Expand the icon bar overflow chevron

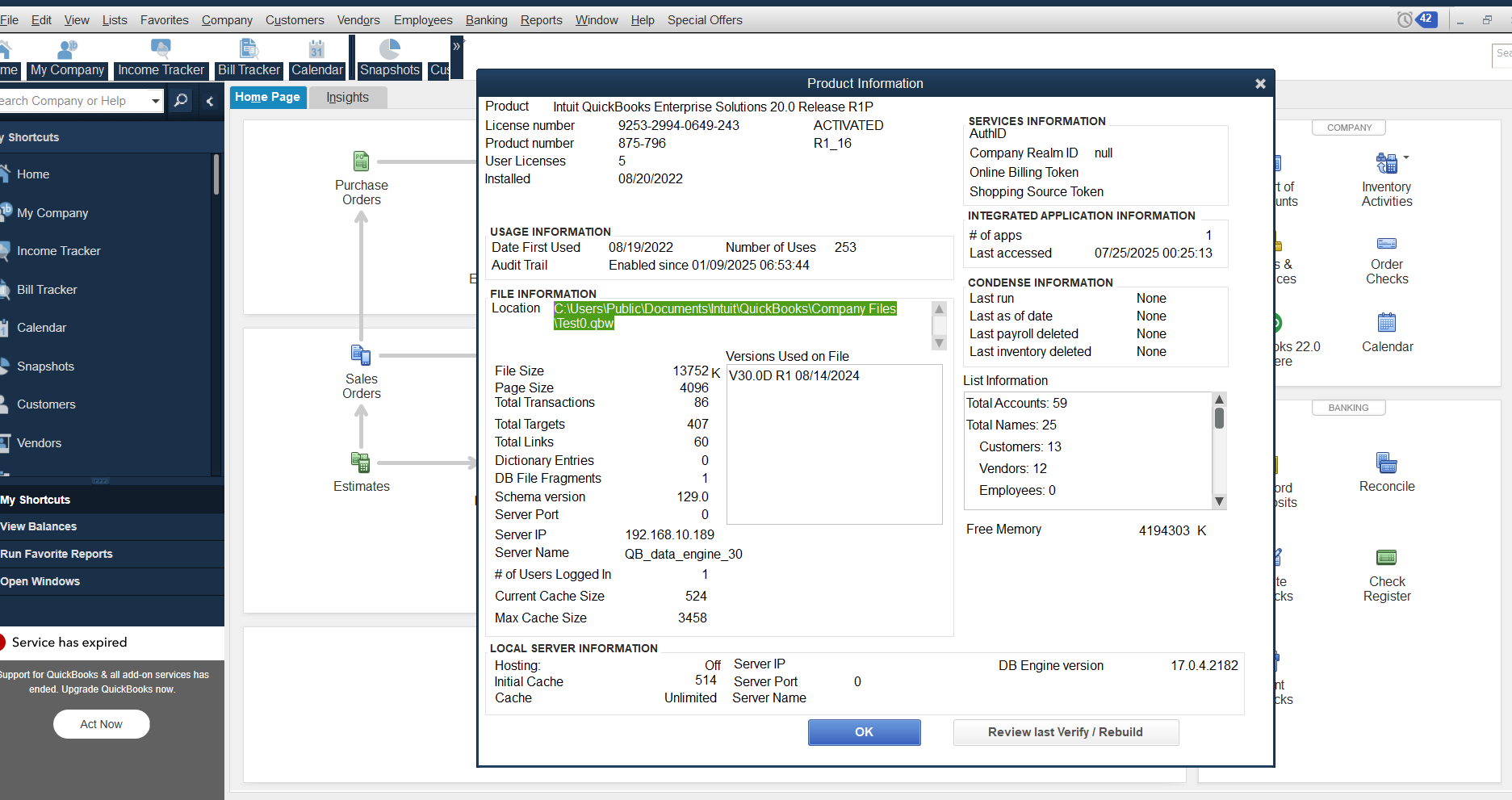(x=457, y=47)
